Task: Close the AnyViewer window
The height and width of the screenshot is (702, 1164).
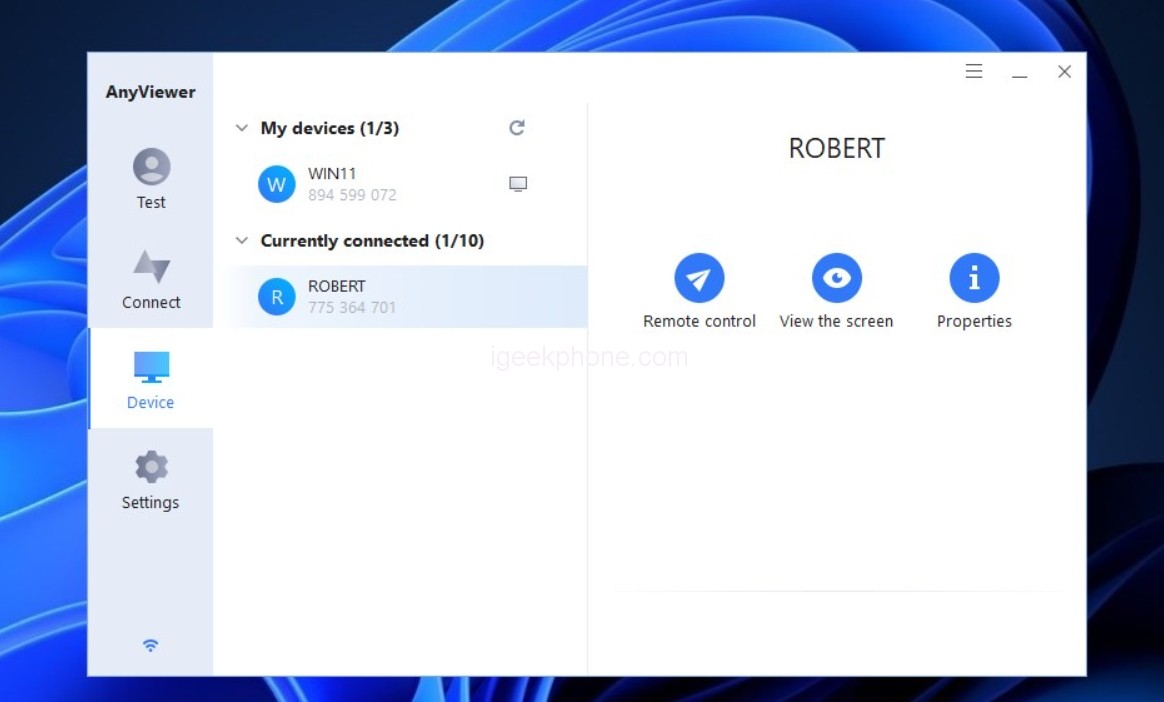Action: coord(1064,71)
